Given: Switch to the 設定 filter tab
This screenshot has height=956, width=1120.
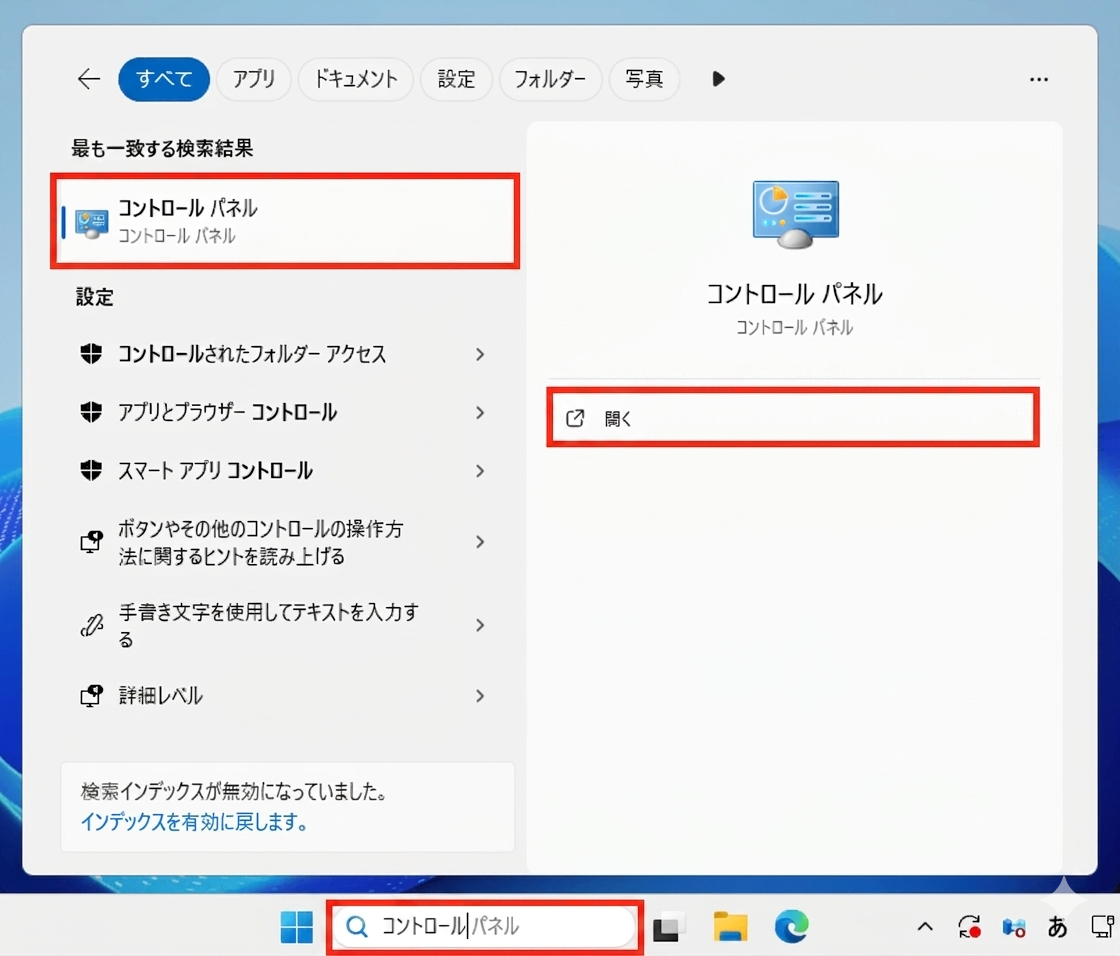Looking at the screenshot, I should coord(456,79).
